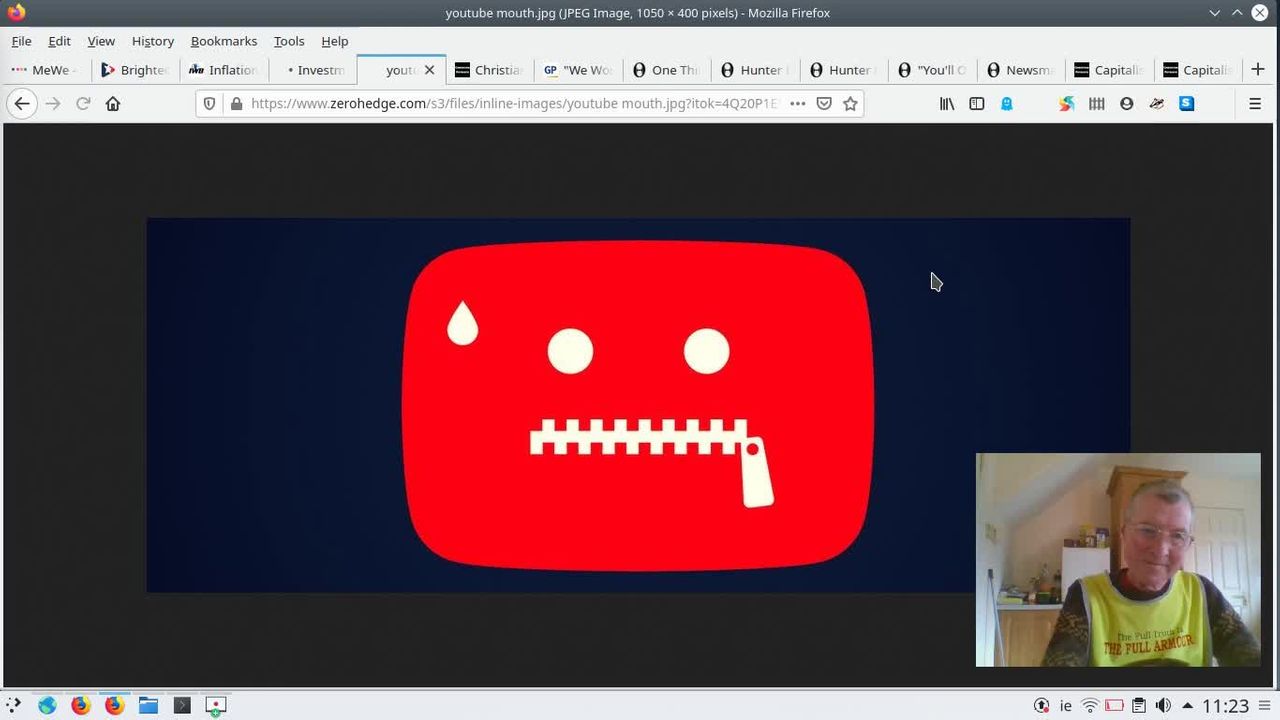Open the Firefox hamburger menu
Viewport: 1280px width, 720px height.
pos(1255,104)
